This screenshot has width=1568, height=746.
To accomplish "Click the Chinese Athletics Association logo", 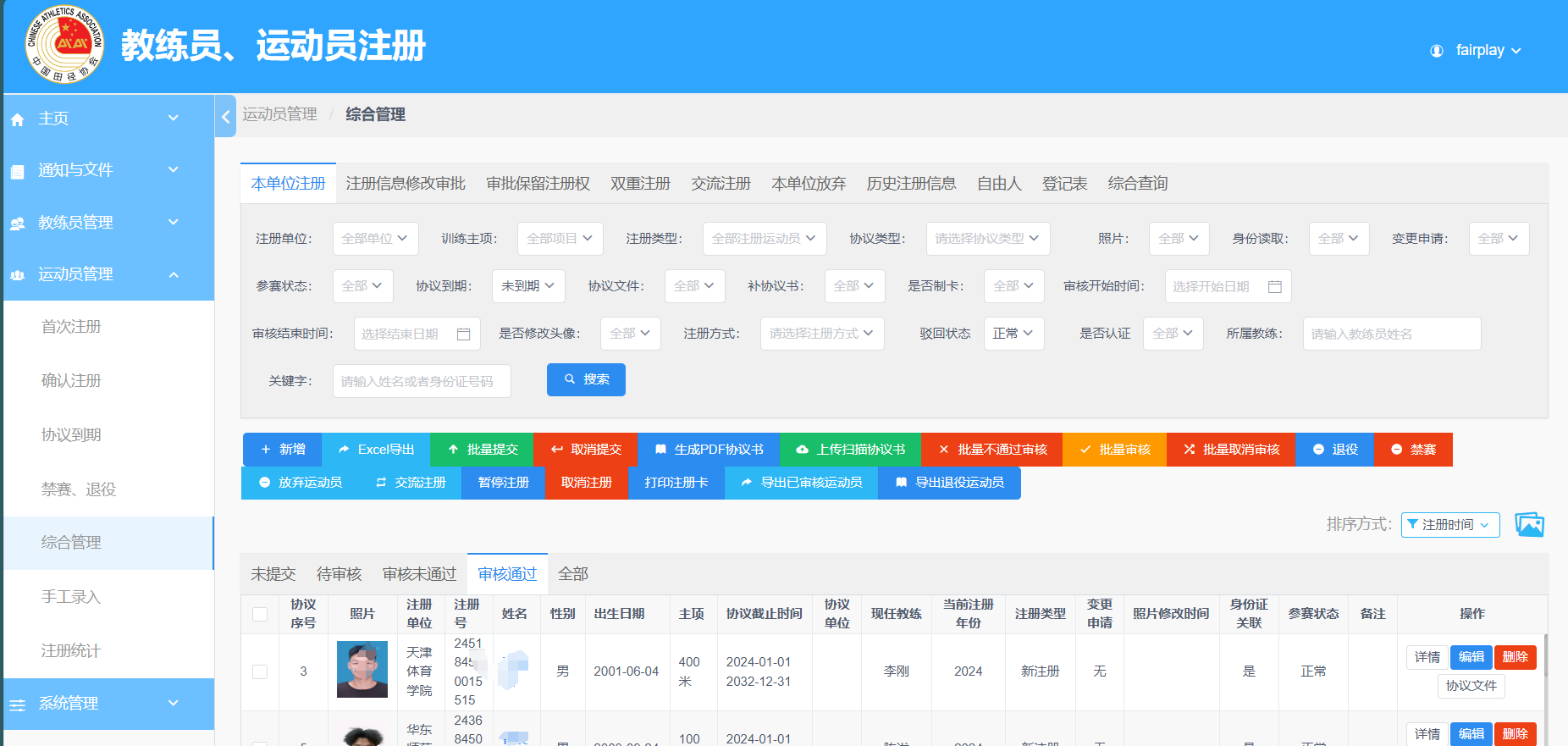I will pyautogui.click(x=64, y=45).
